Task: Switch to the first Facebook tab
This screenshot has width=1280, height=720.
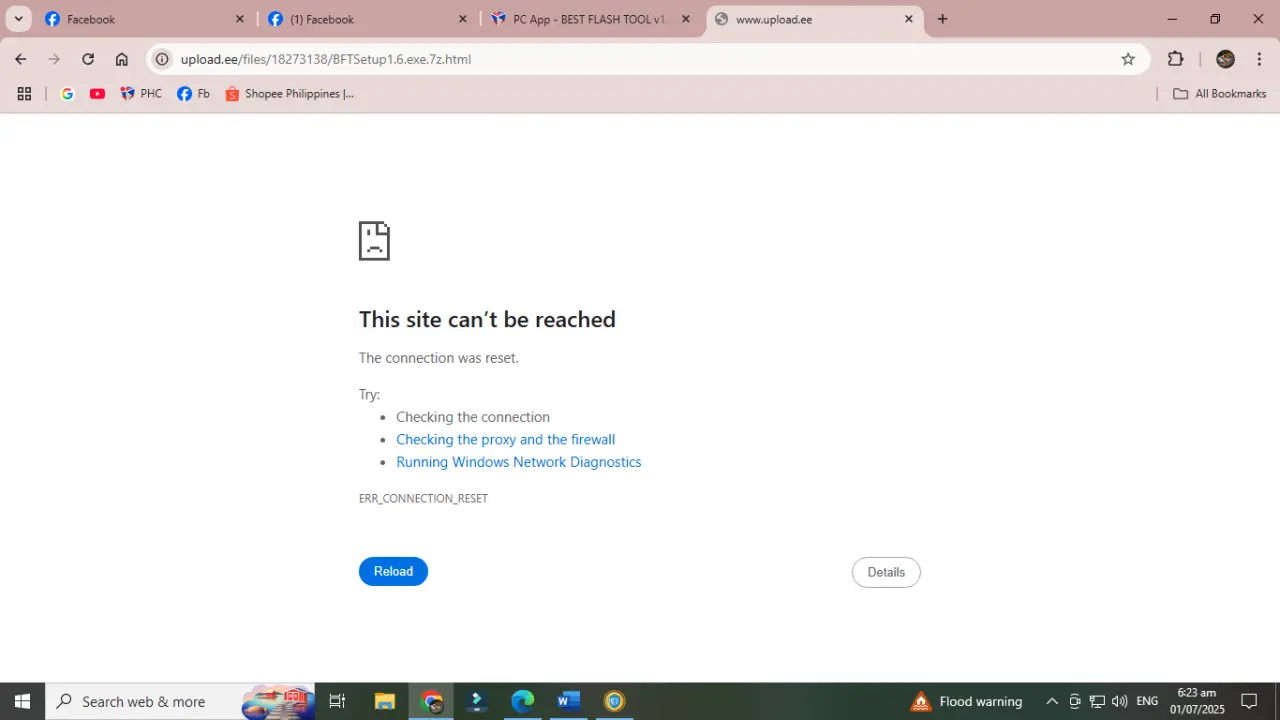Action: click(x=142, y=19)
